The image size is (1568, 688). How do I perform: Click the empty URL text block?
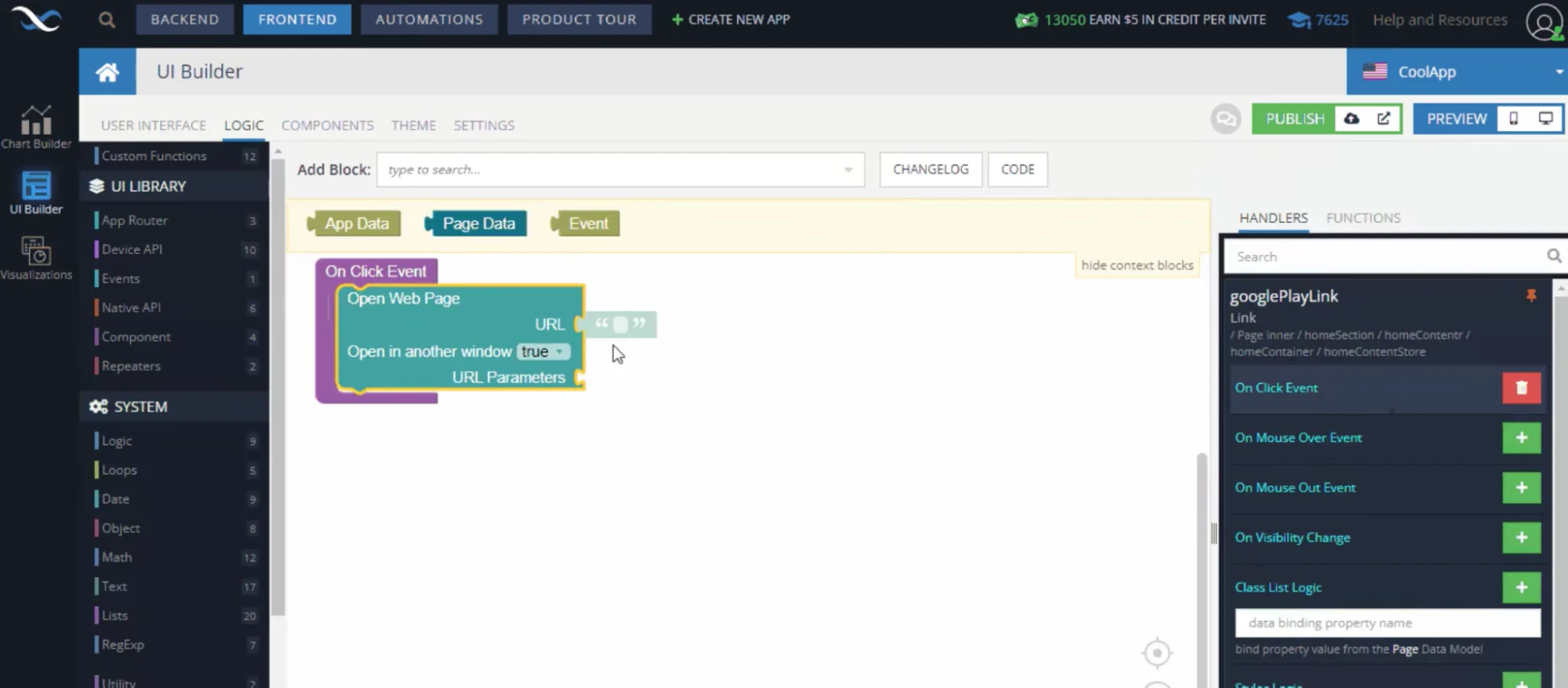tap(620, 324)
